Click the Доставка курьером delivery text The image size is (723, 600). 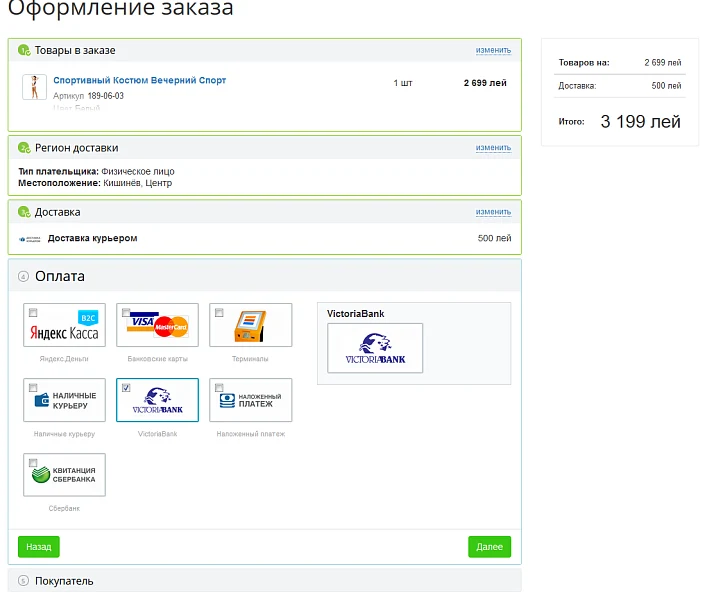[92, 238]
